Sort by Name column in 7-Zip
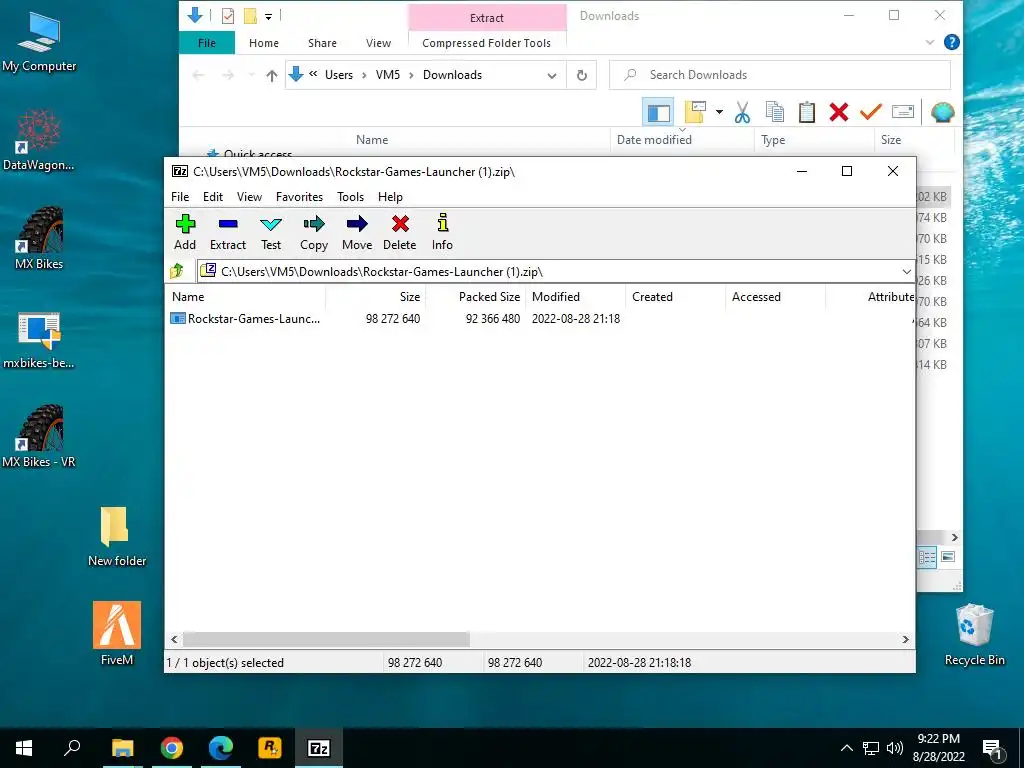The width and height of the screenshot is (1024, 768). point(247,296)
